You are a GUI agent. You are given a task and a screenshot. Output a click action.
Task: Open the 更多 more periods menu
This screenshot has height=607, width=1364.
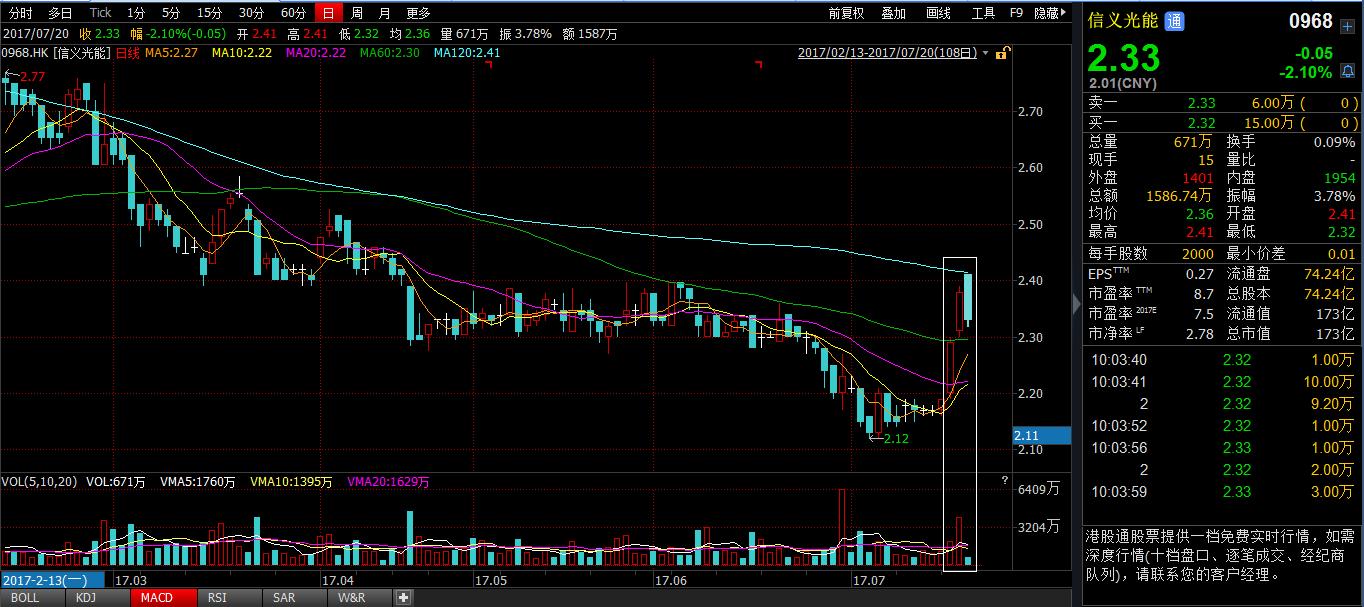418,13
